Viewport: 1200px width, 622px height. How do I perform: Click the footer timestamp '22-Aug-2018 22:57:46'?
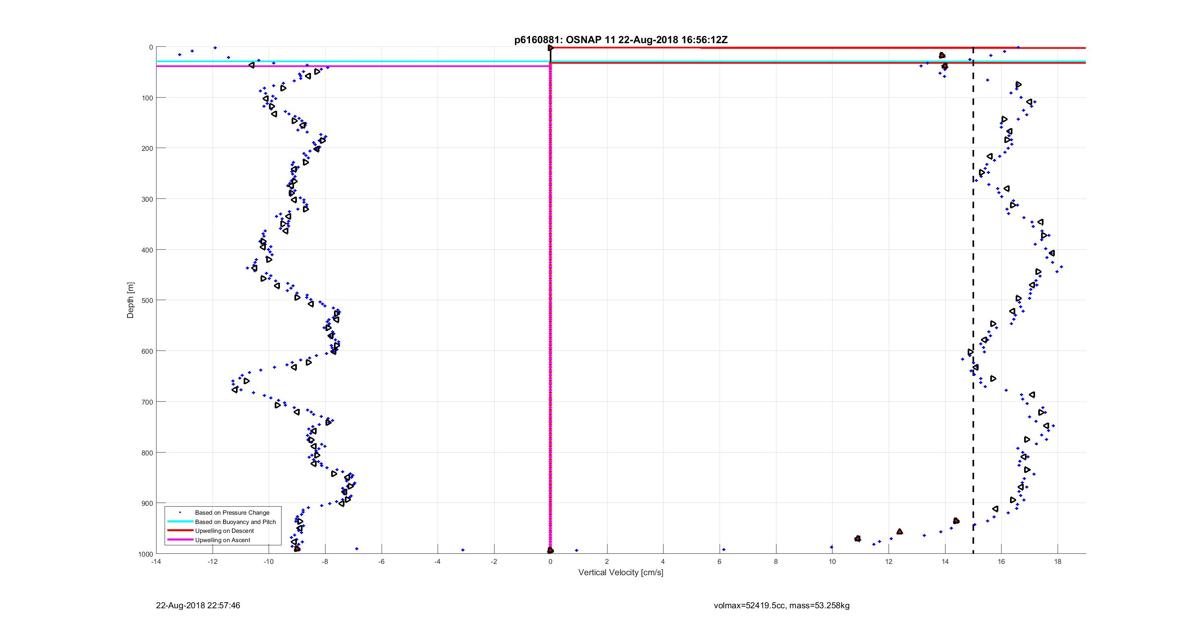[x=198, y=605]
